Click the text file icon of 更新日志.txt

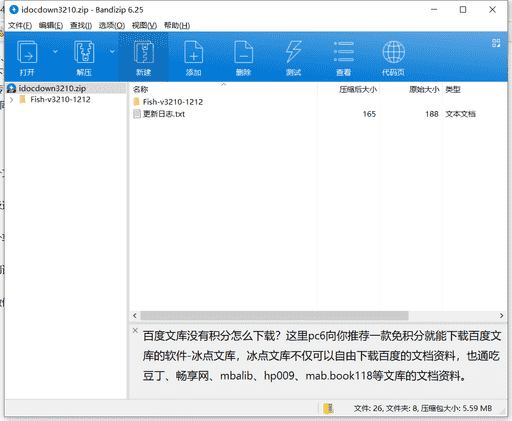[137, 114]
